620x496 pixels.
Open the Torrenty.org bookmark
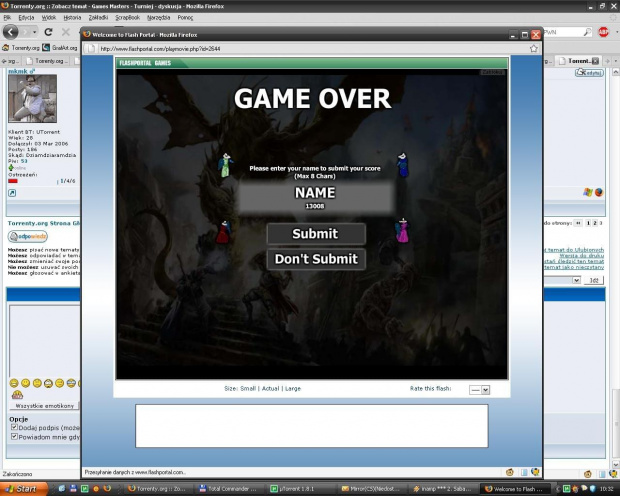tap(21, 47)
